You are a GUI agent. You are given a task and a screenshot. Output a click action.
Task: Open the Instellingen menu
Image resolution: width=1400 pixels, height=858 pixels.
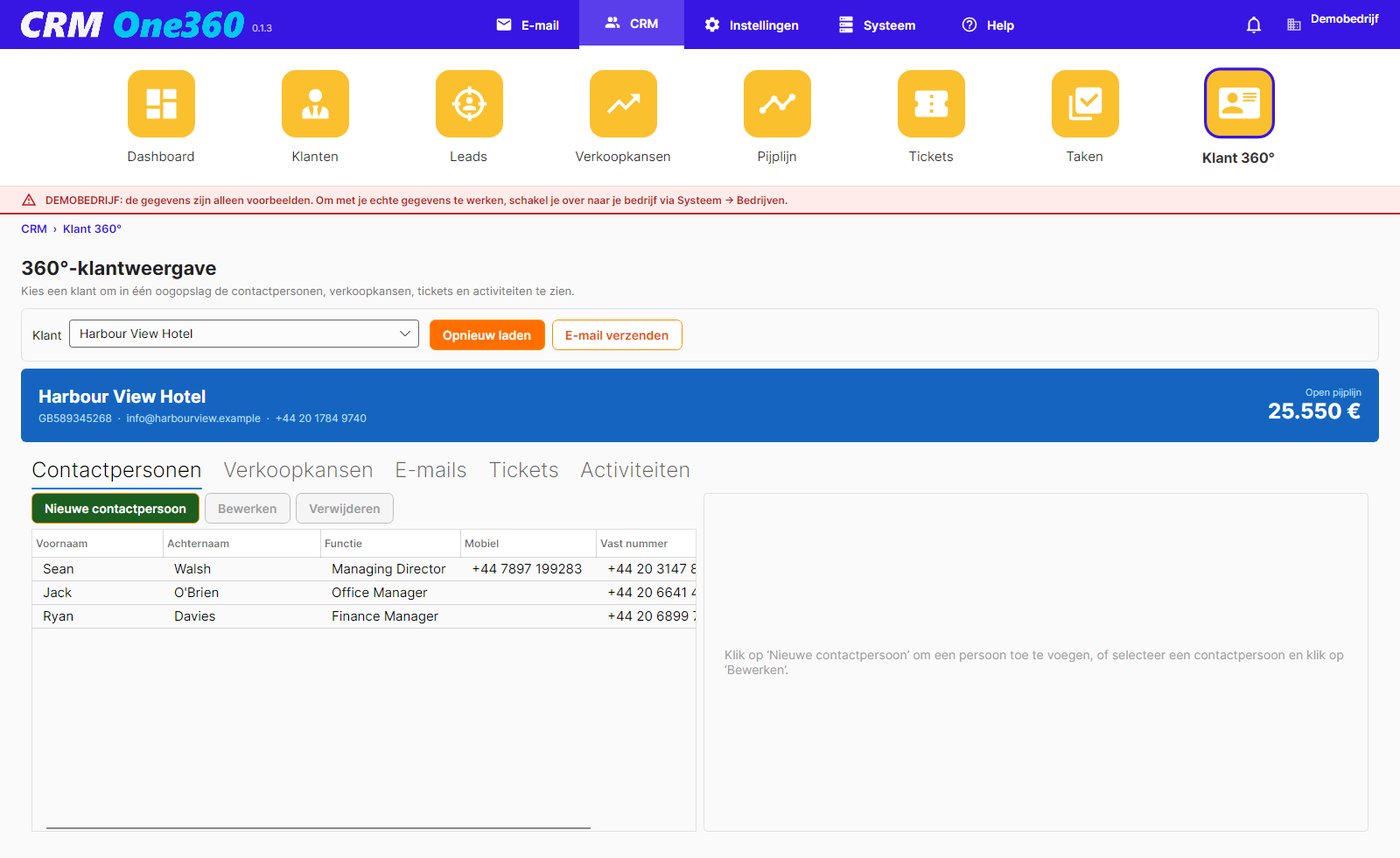[752, 25]
